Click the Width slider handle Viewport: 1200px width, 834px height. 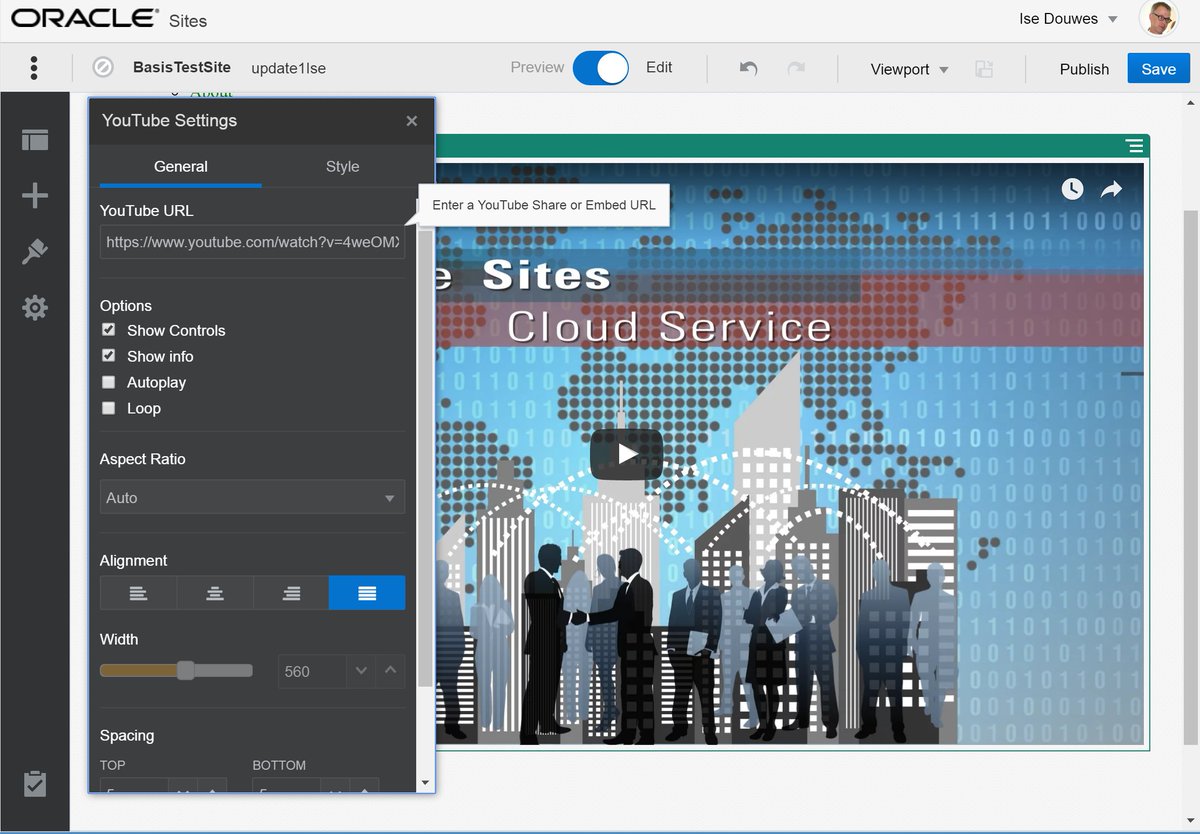point(185,670)
